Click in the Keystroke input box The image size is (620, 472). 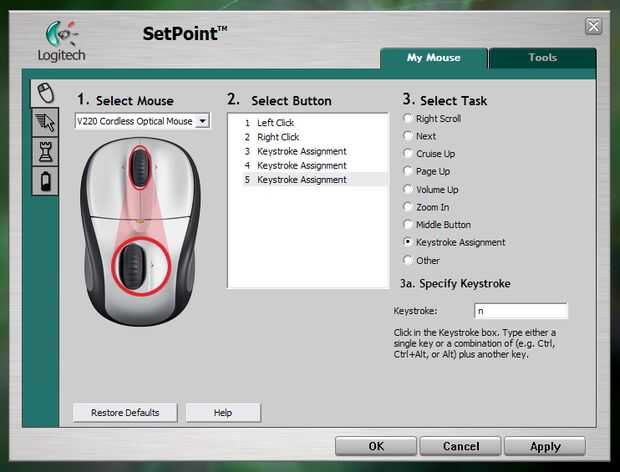coord(521,311)
